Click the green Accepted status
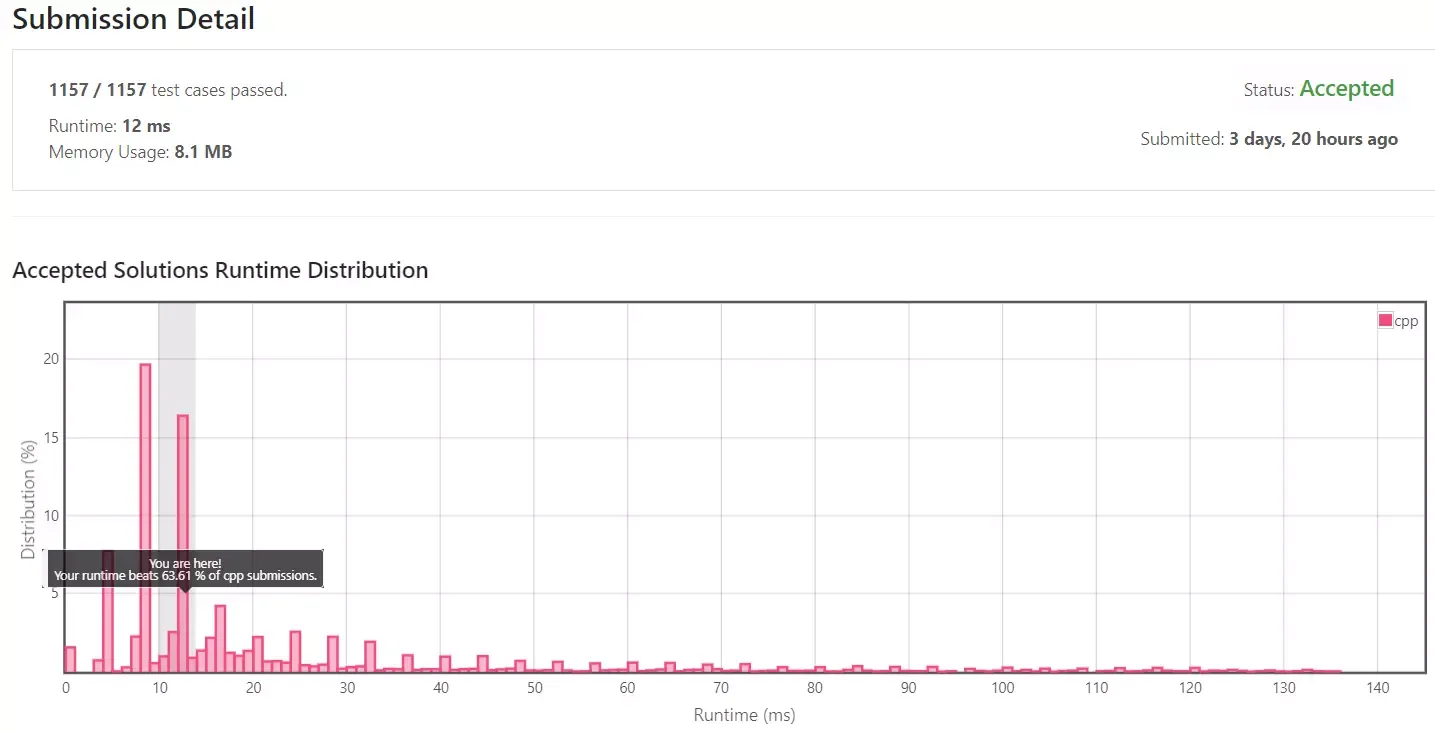Viewport: 1435px width, 733px height. pyautogui.click(x=1346, y=89)
